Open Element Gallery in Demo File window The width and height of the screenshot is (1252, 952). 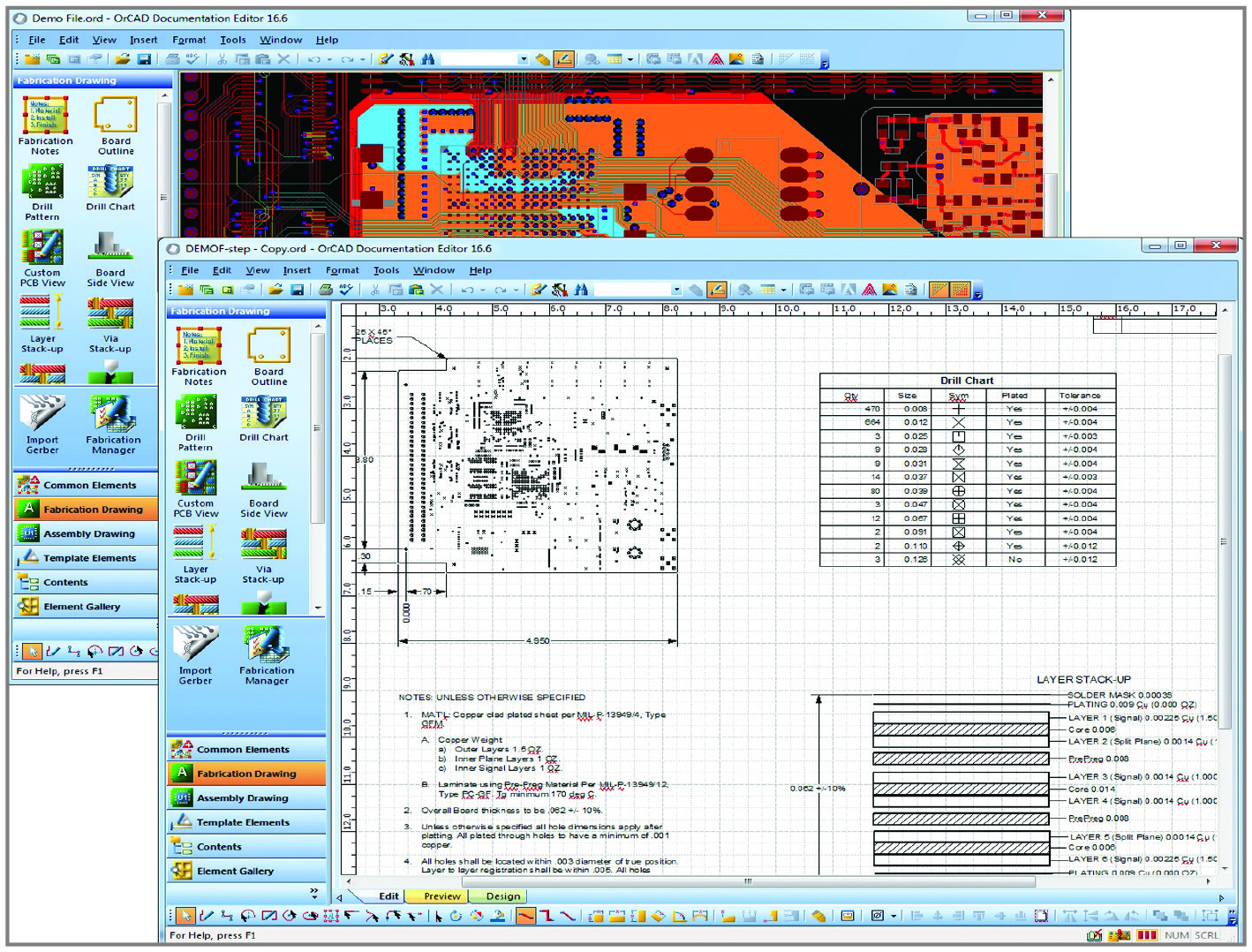point(86,607)
